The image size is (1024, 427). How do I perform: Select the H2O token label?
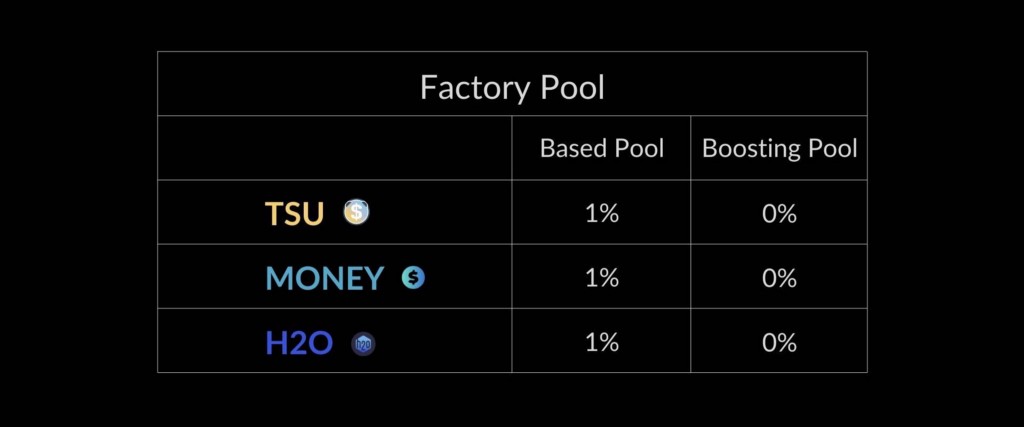tap(299, 343)
